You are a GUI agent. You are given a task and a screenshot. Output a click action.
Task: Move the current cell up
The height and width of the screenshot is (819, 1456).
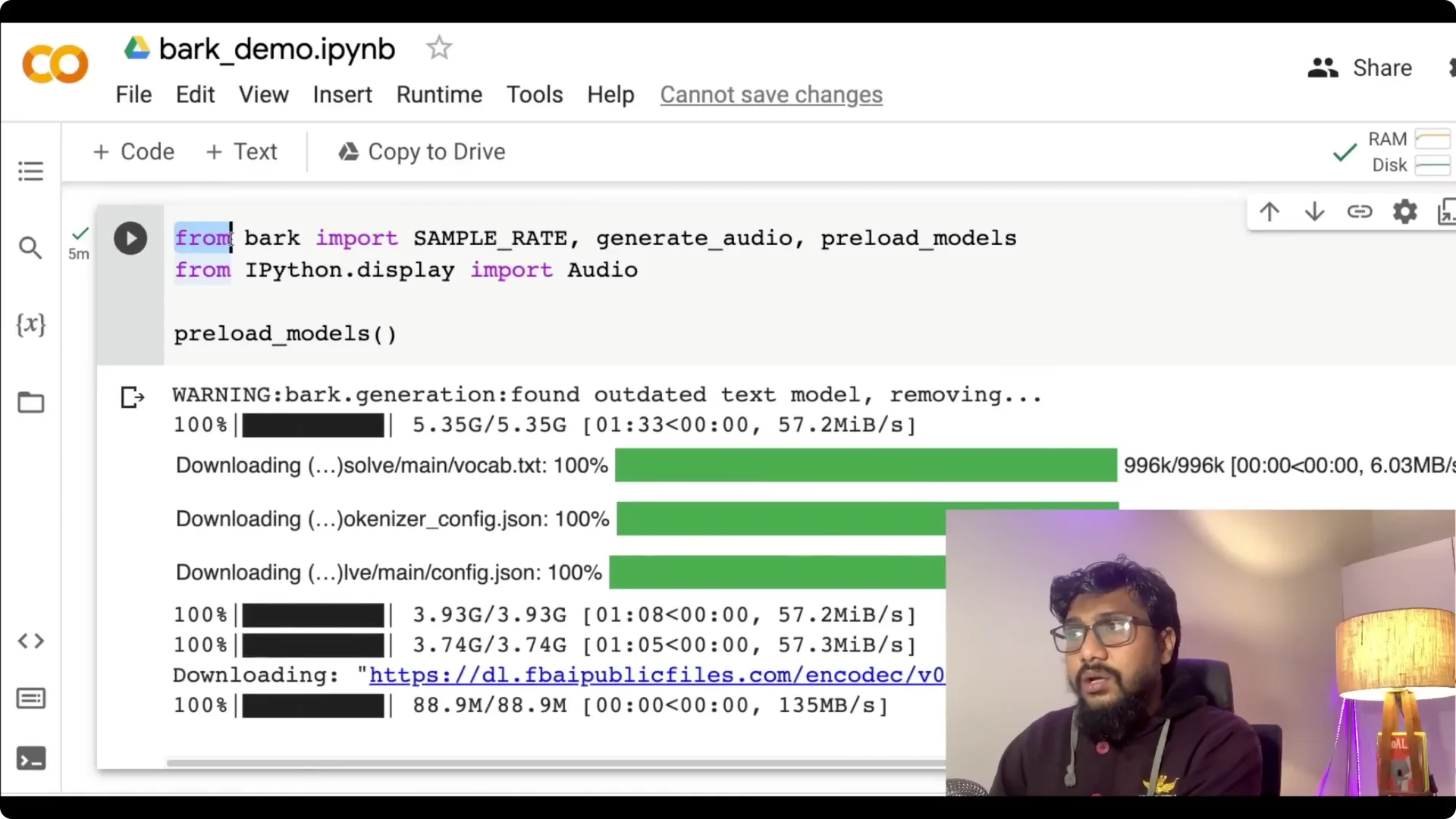1269,212
